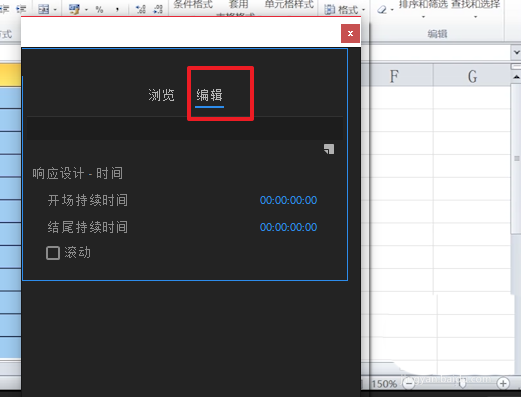The image size is (521, 397).
Task: Expand the arrow below 排序和筛选
Action: tap(423, 16)
